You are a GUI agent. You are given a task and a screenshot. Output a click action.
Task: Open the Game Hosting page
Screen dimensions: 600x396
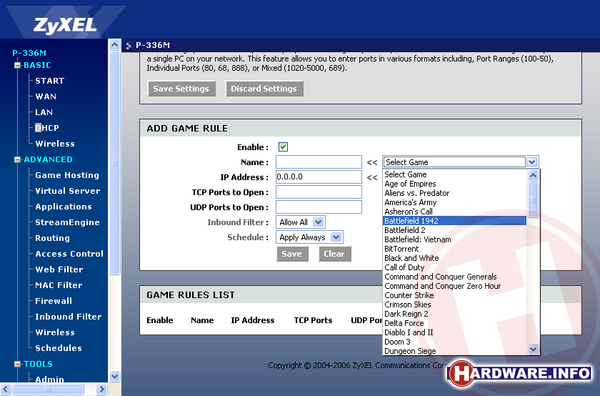coord(67,175)
